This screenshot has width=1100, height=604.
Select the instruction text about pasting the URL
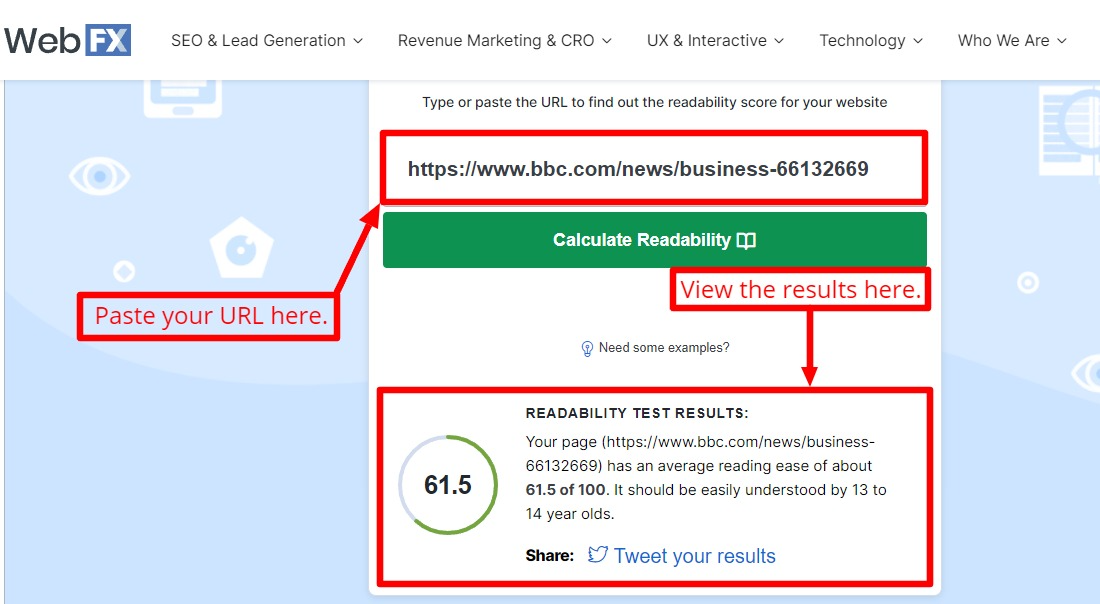coord(655,102)
